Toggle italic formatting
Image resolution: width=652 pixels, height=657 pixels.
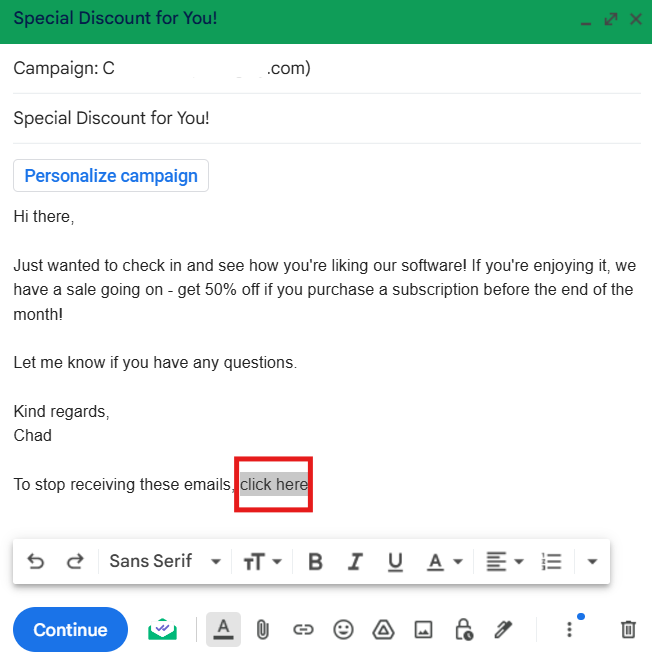354,561
